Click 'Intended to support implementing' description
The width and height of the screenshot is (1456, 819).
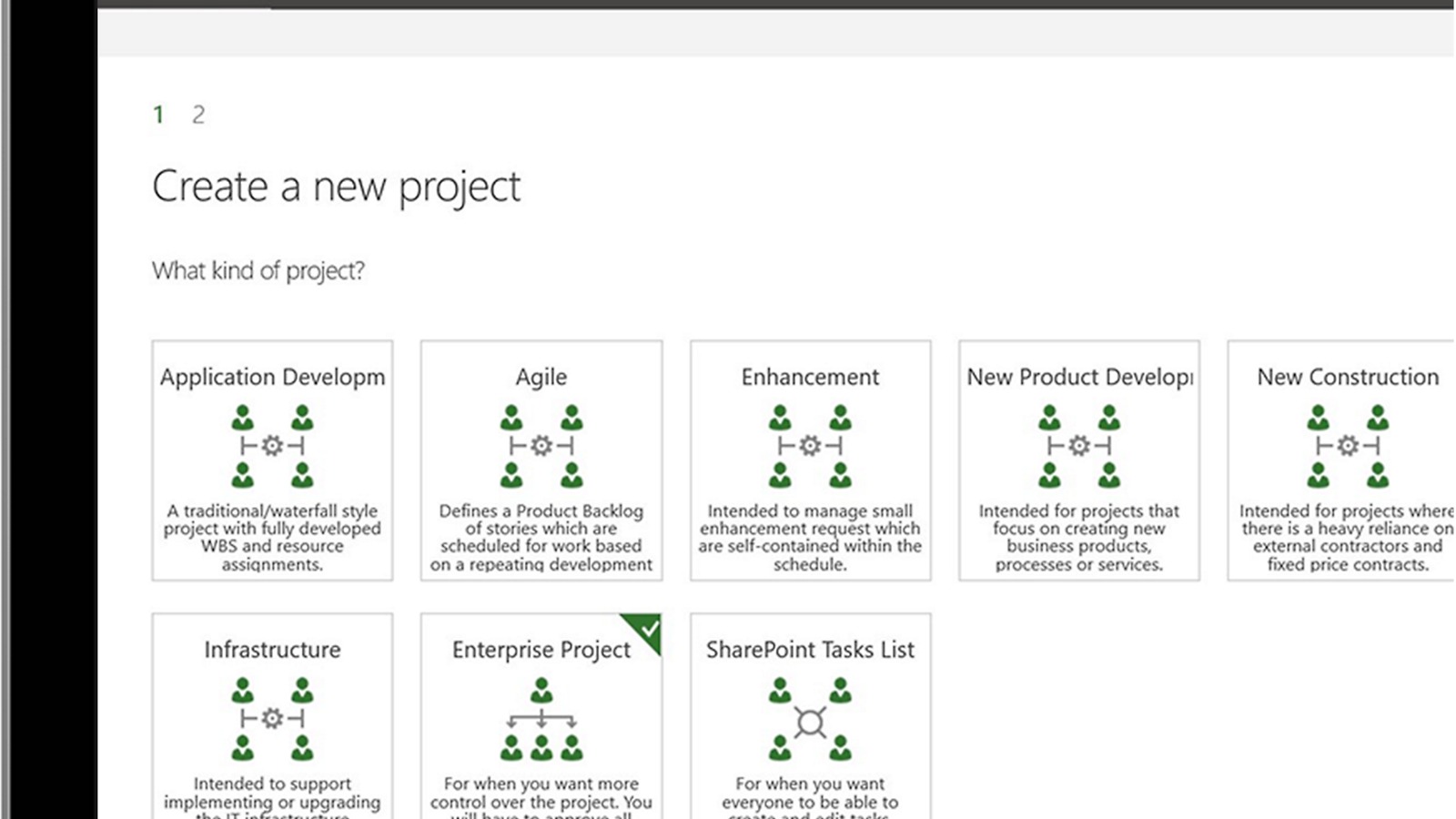pos(272,797)
